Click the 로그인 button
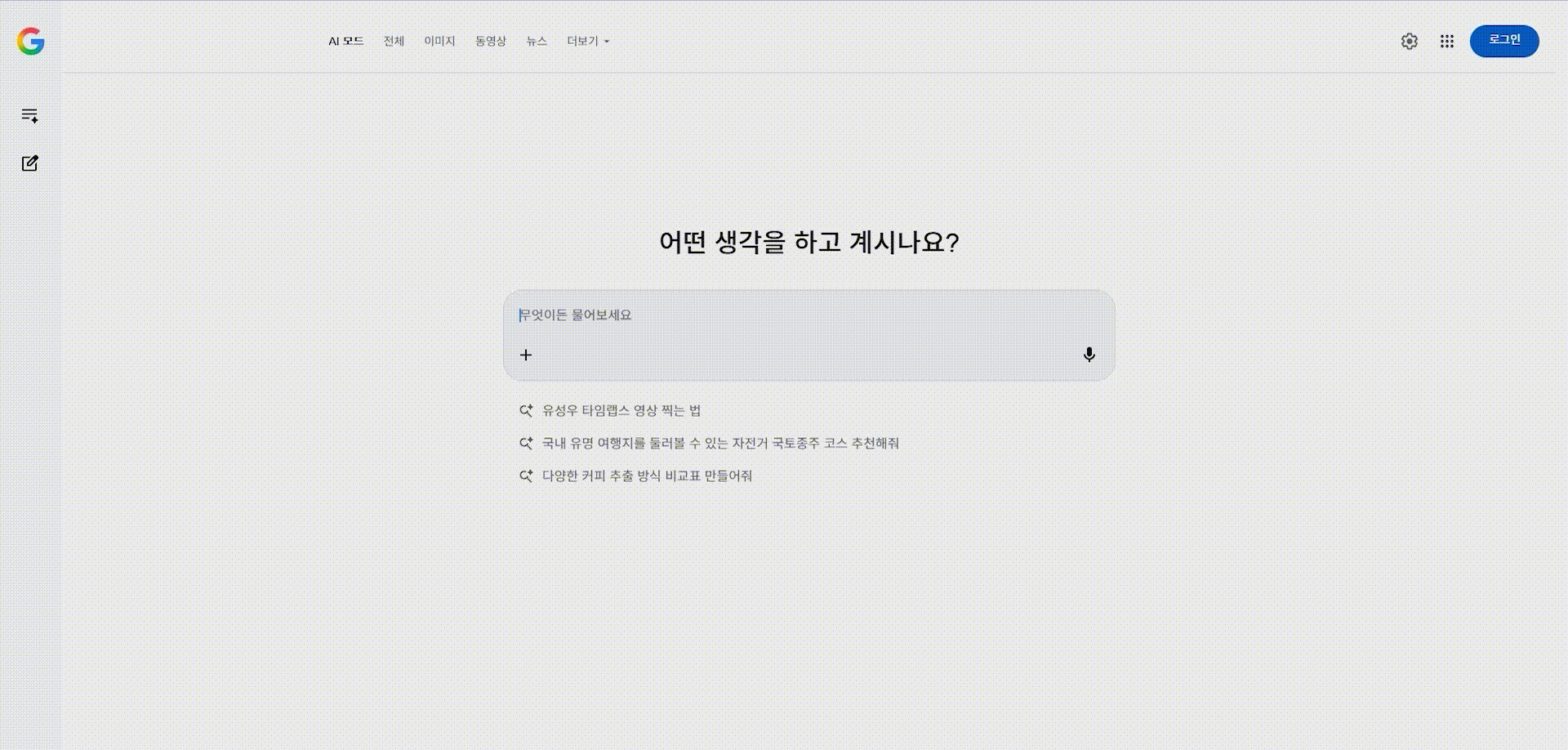 (x=1504, y=41)
